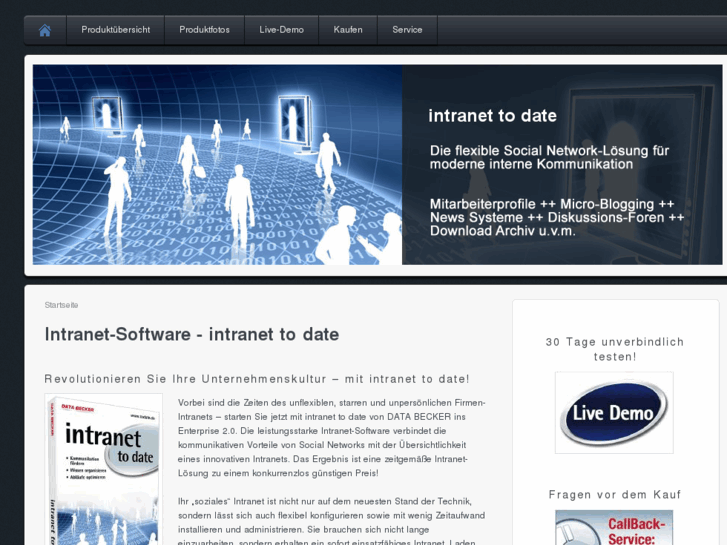This screenshot has height=545, width=727.
Task: Click heading 'Intranet-Software - intranet to date'
Action: [x=191, y=334]
